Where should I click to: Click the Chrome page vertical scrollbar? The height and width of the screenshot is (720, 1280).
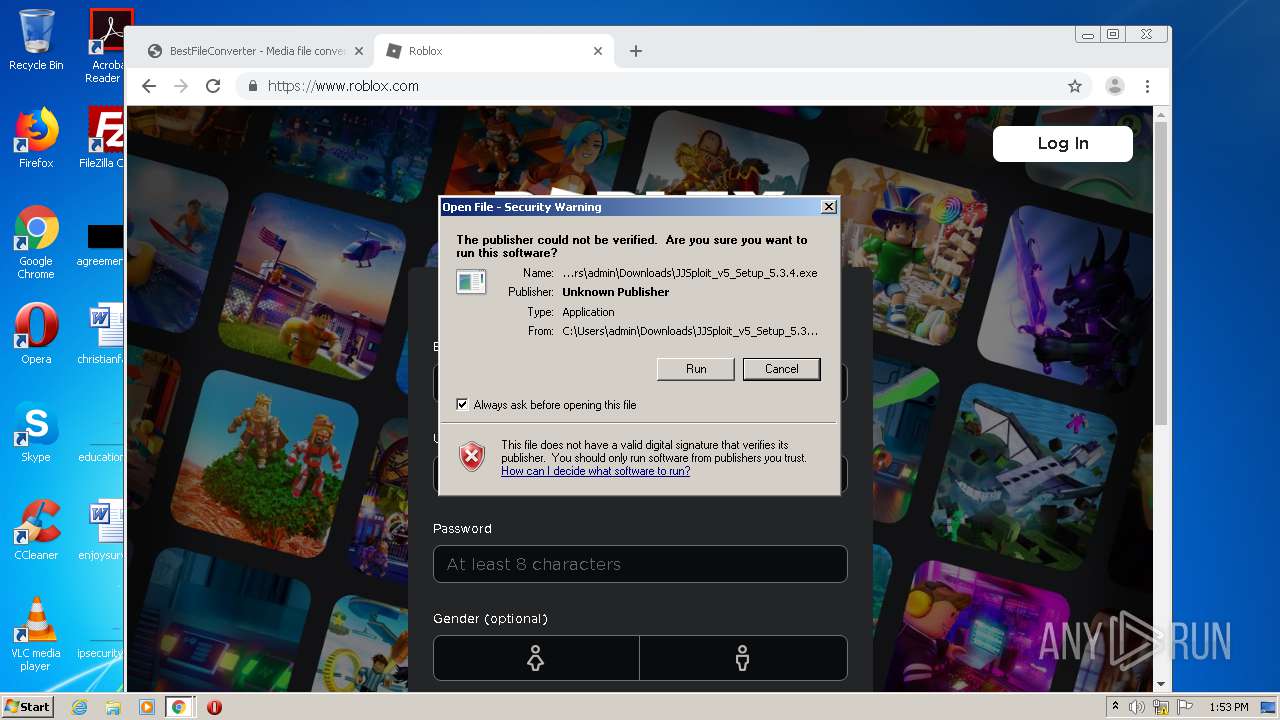pyautogui.click(x=1161, y=272)
